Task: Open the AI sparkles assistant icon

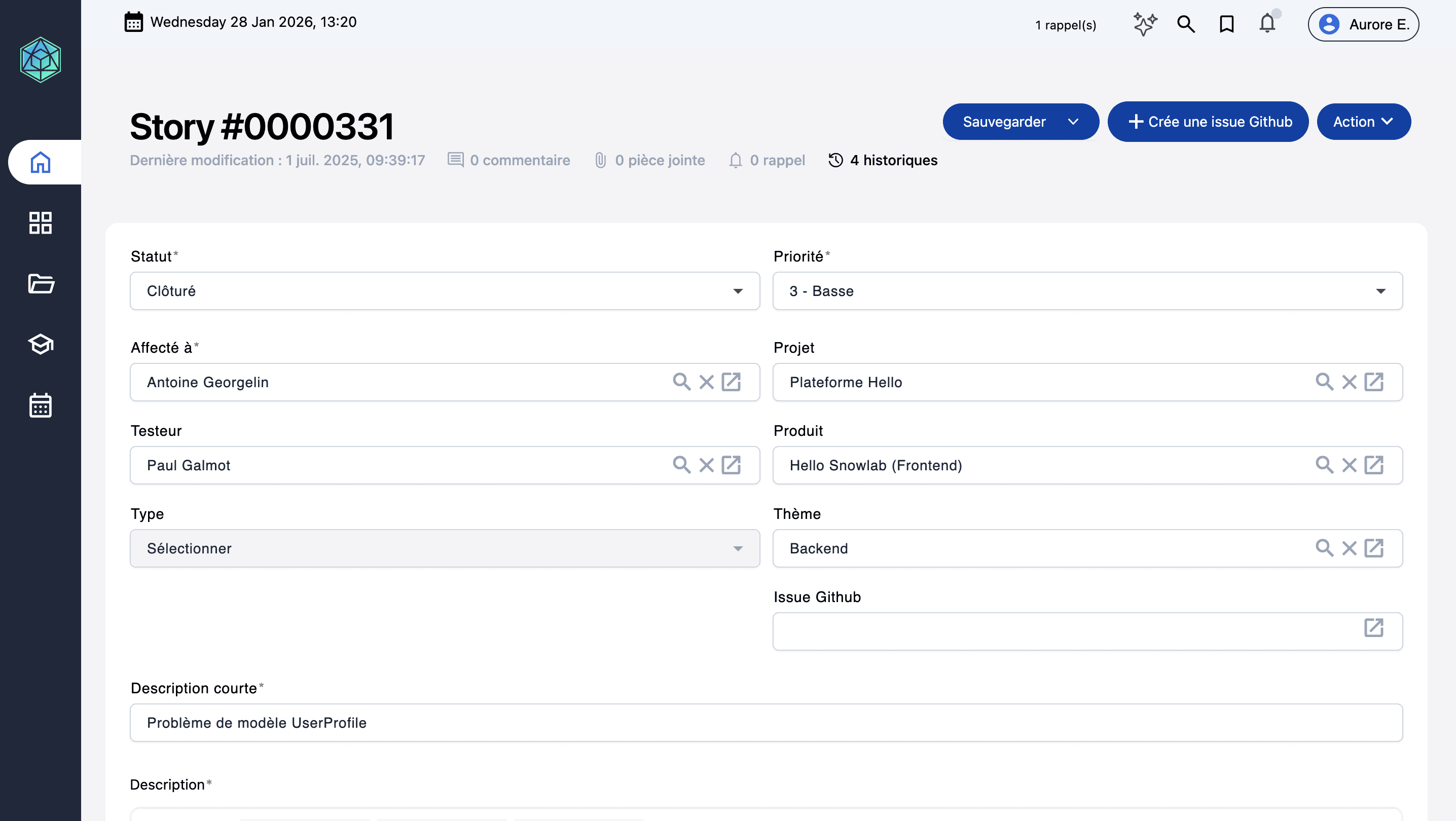Action: (1145, 24)
